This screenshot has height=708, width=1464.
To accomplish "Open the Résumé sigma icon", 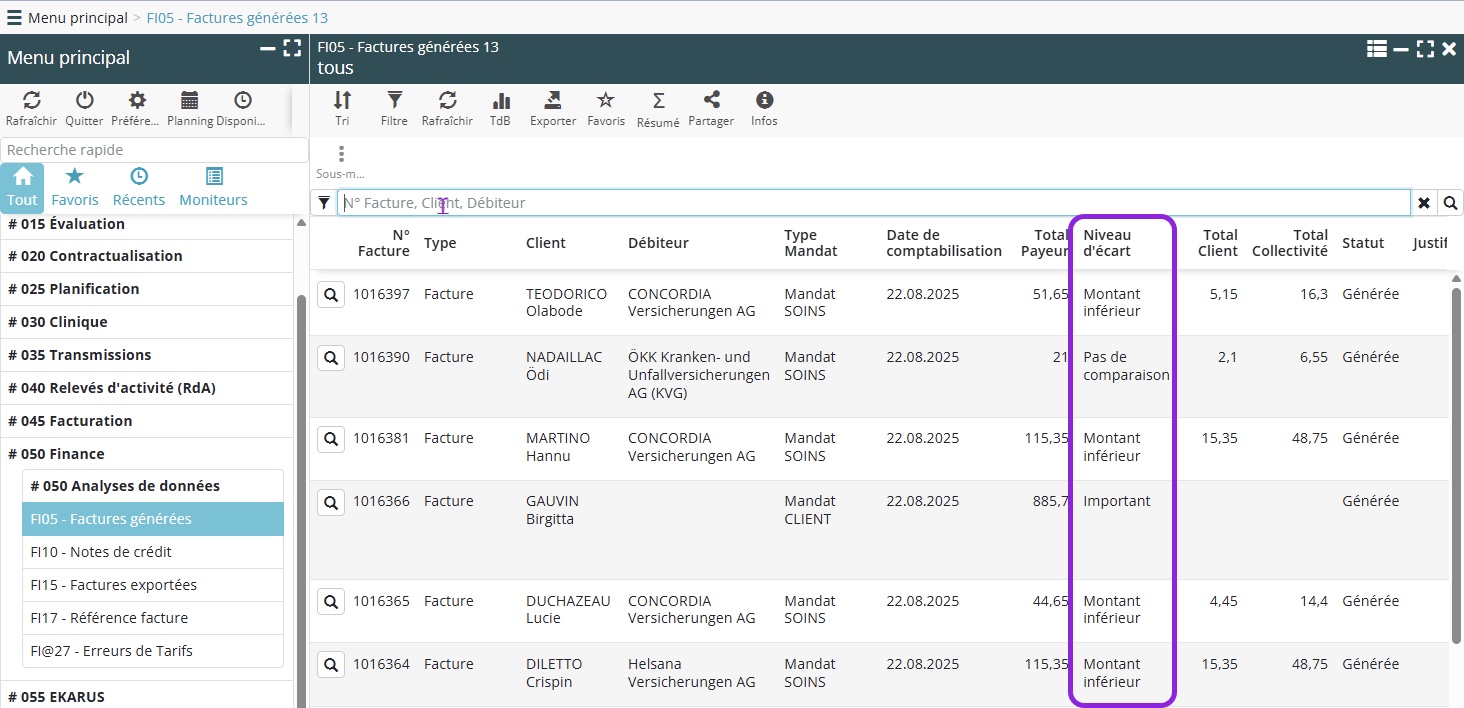I will point(658,101).
